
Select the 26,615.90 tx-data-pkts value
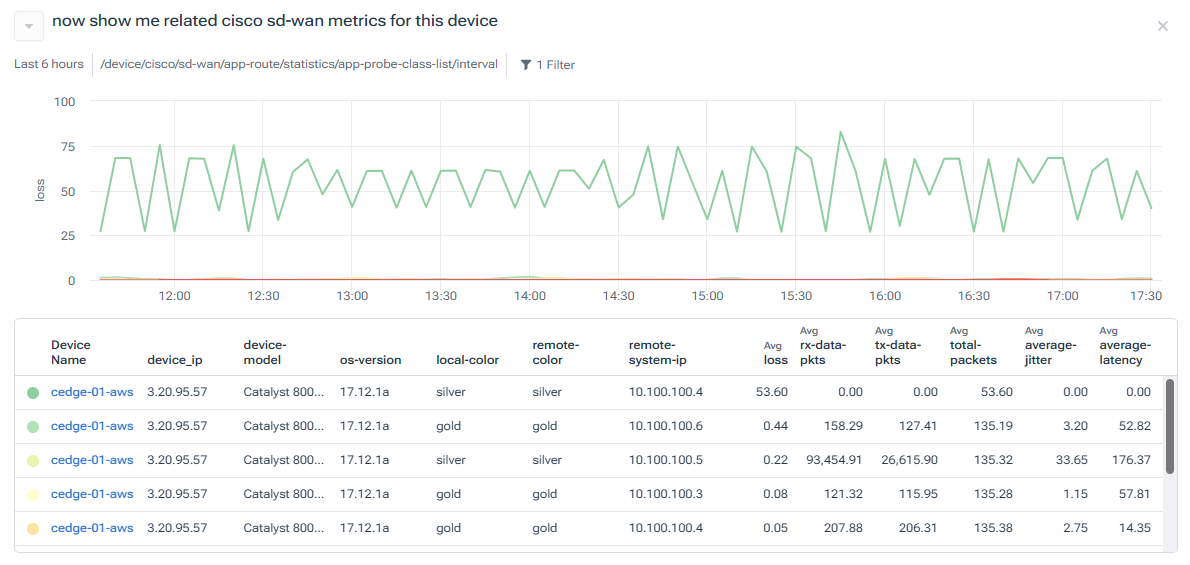tap(909, 460)
